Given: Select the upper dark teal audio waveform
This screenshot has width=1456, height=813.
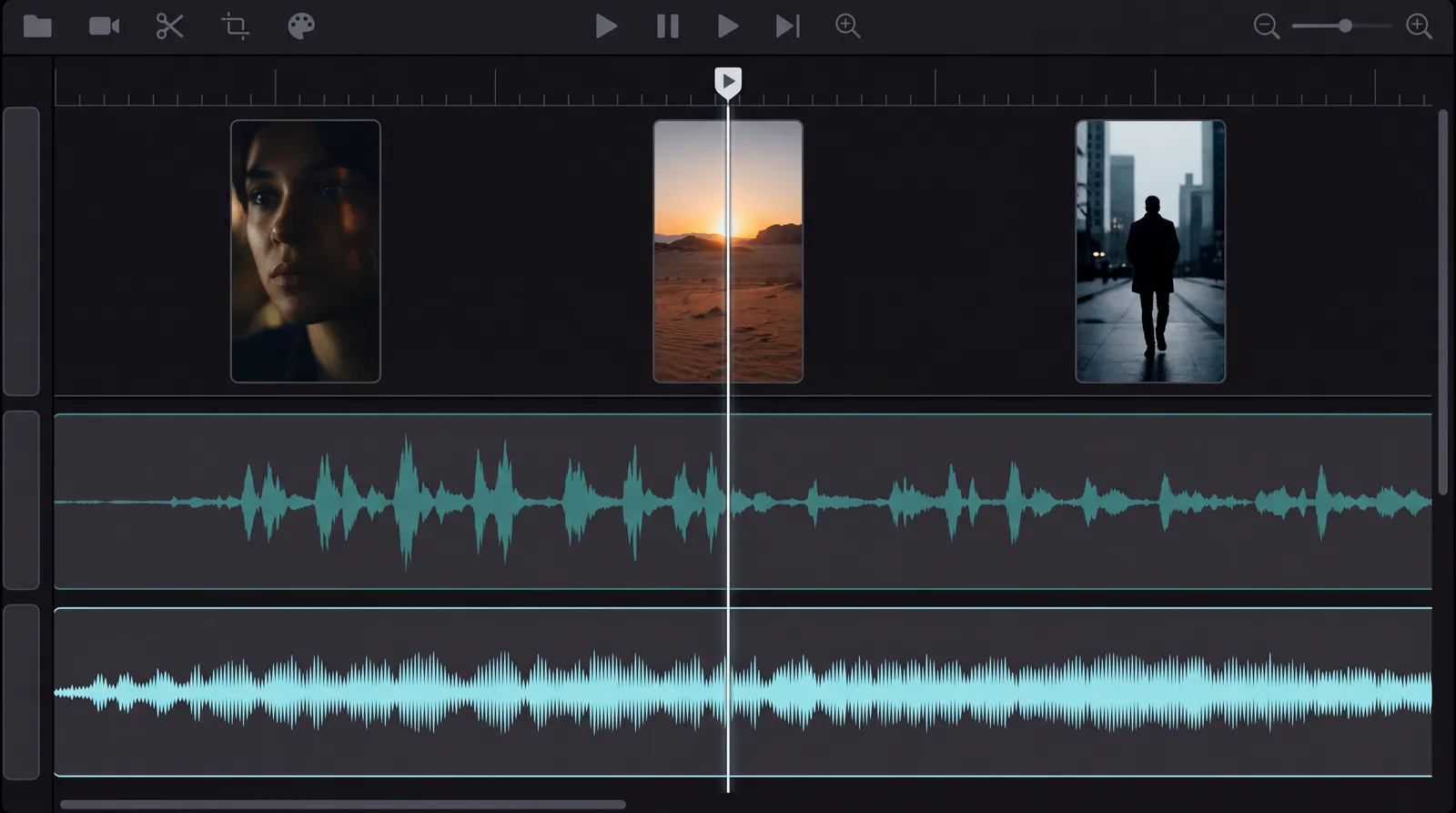Looking at the screenshot, I should (x=743, y=502).
